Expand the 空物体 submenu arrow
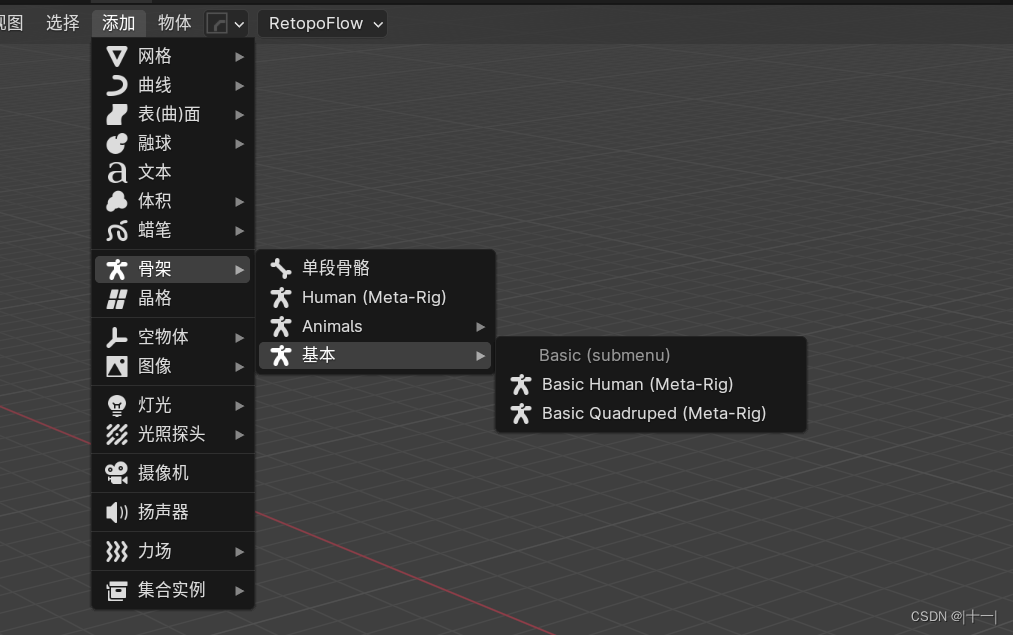This screenshot has height=635, width=1013. click(x=240, y=338)
